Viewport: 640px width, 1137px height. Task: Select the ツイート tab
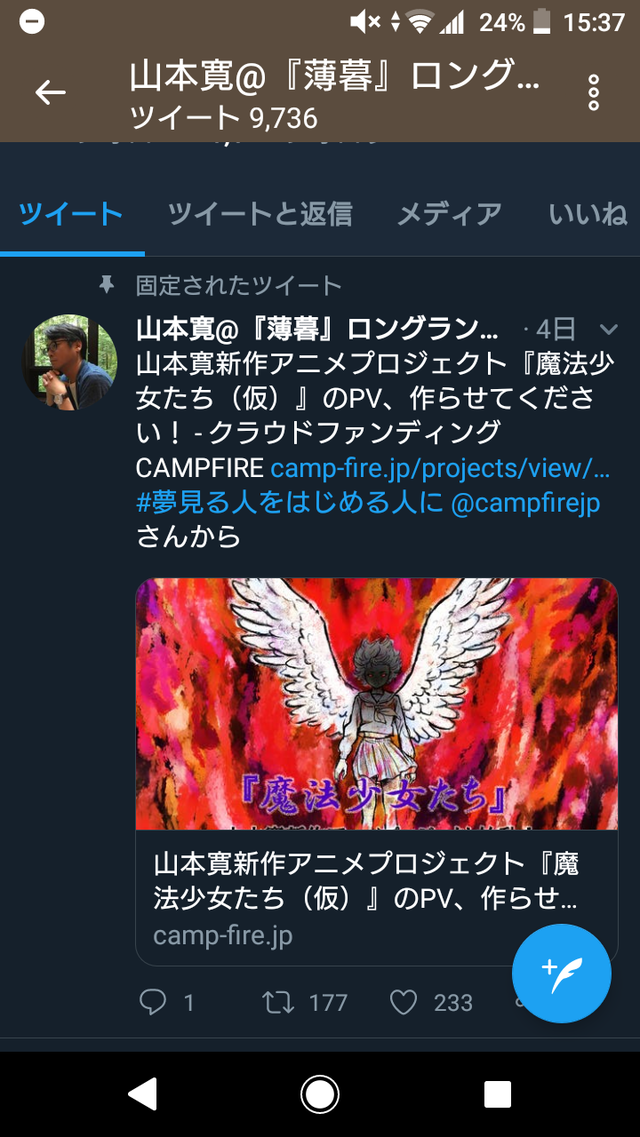[x=71, y=214]
